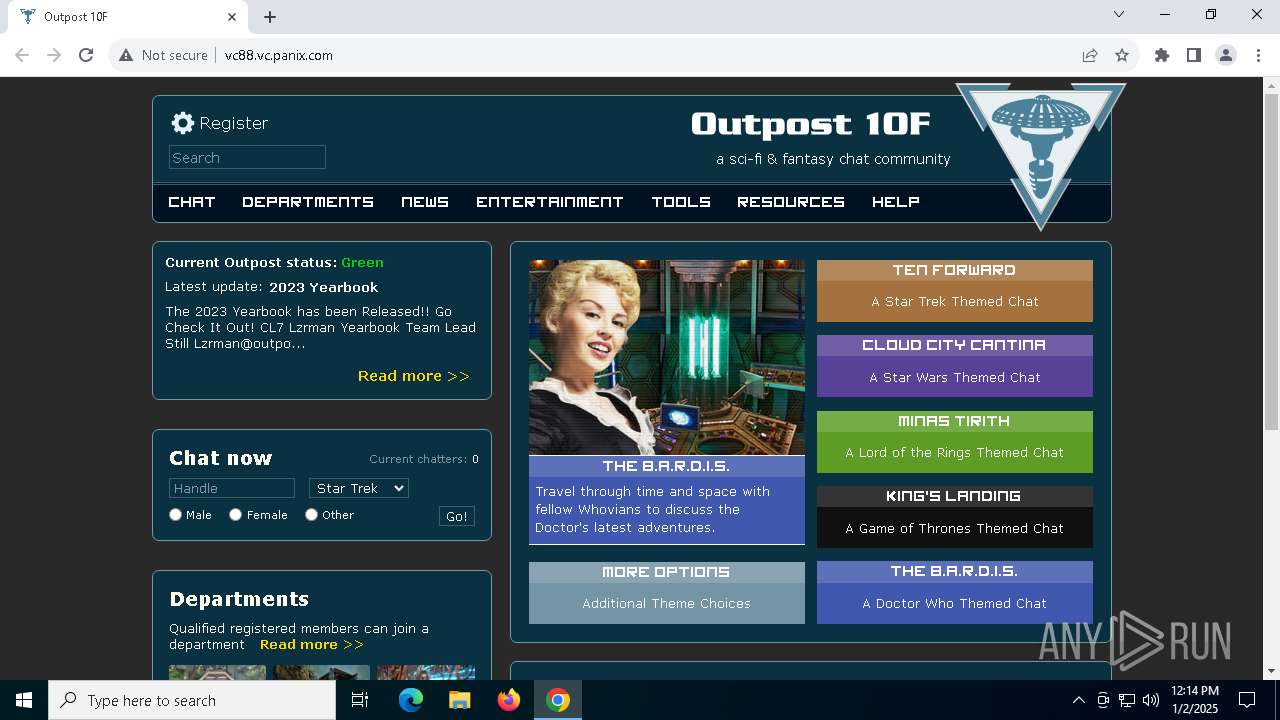
Task: Open the CHAT menu
Action: tap(192, 202)
